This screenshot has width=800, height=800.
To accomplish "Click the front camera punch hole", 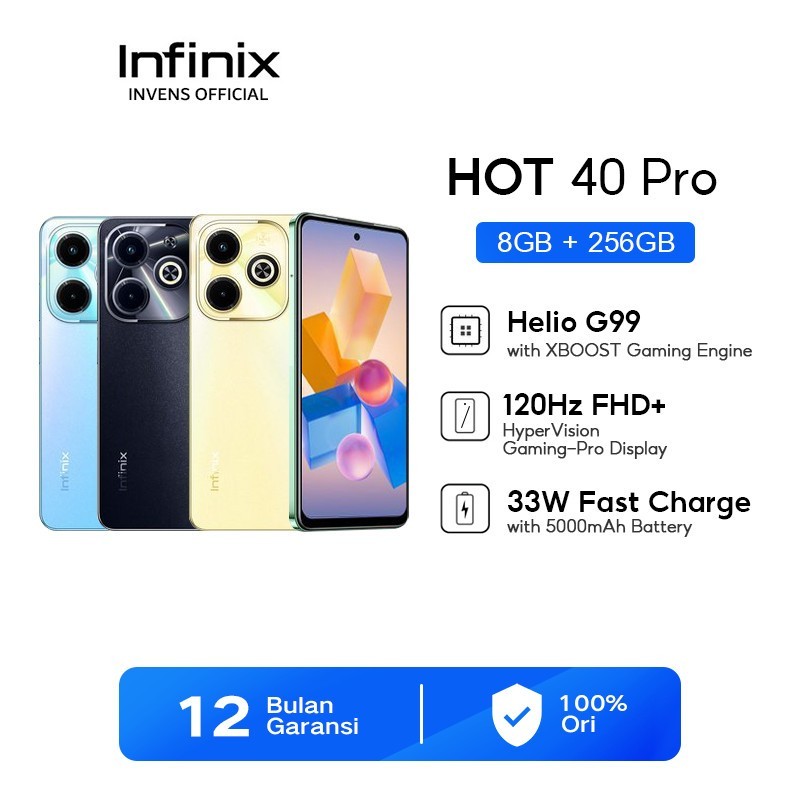I will pyautogui.click(x=357, y=237).
